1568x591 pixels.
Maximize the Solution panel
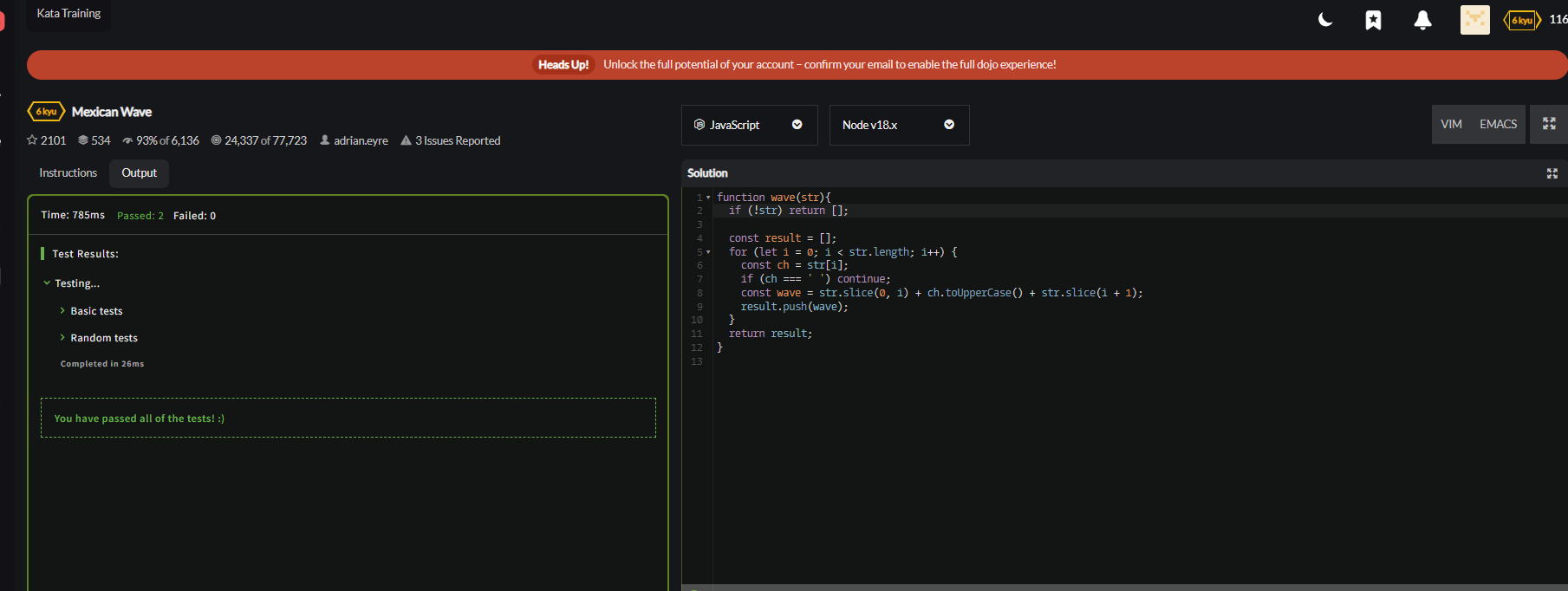[x=1552, y=173]
